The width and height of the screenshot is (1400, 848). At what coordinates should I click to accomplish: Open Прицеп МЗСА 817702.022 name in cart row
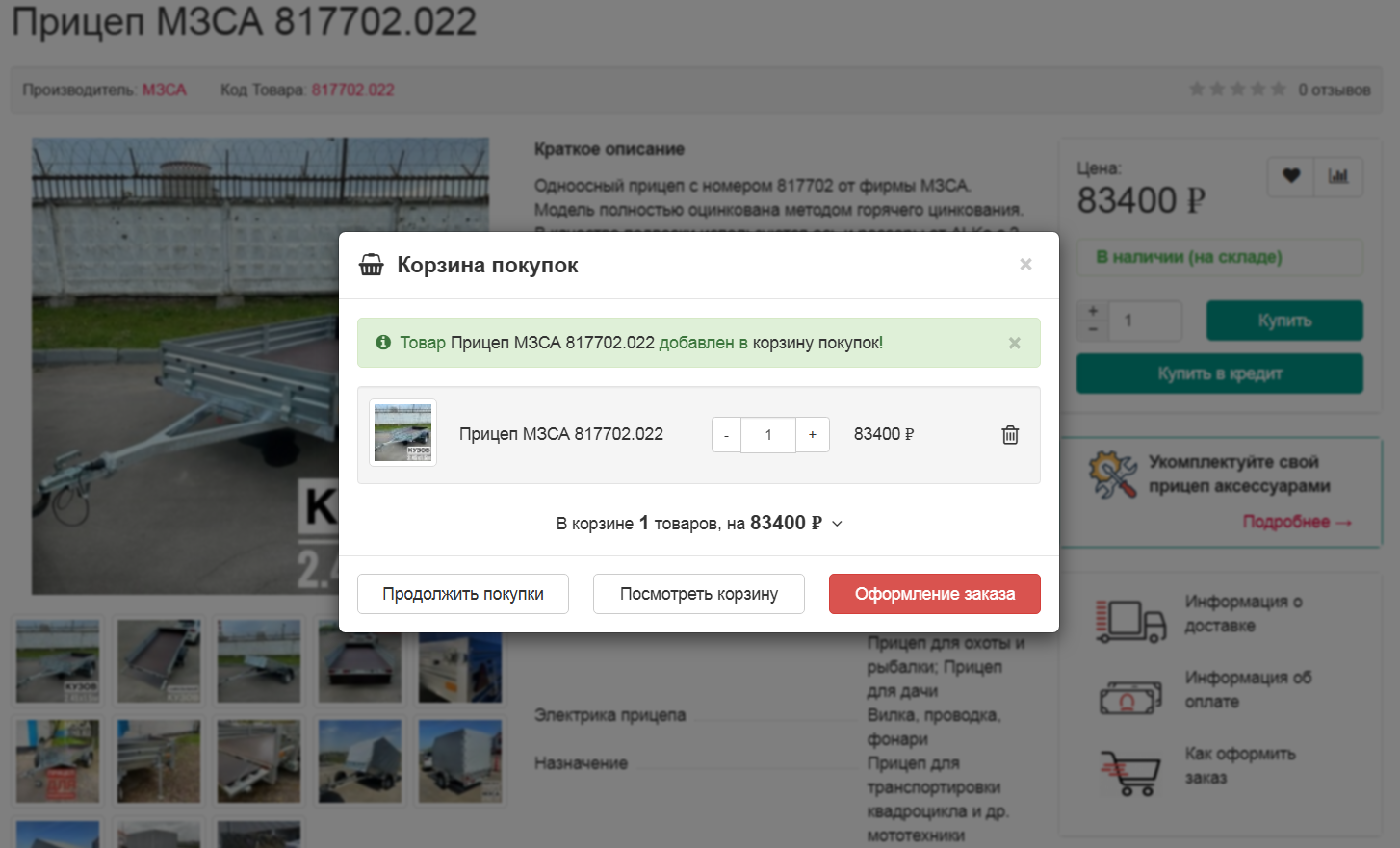(x=561, y=434)
